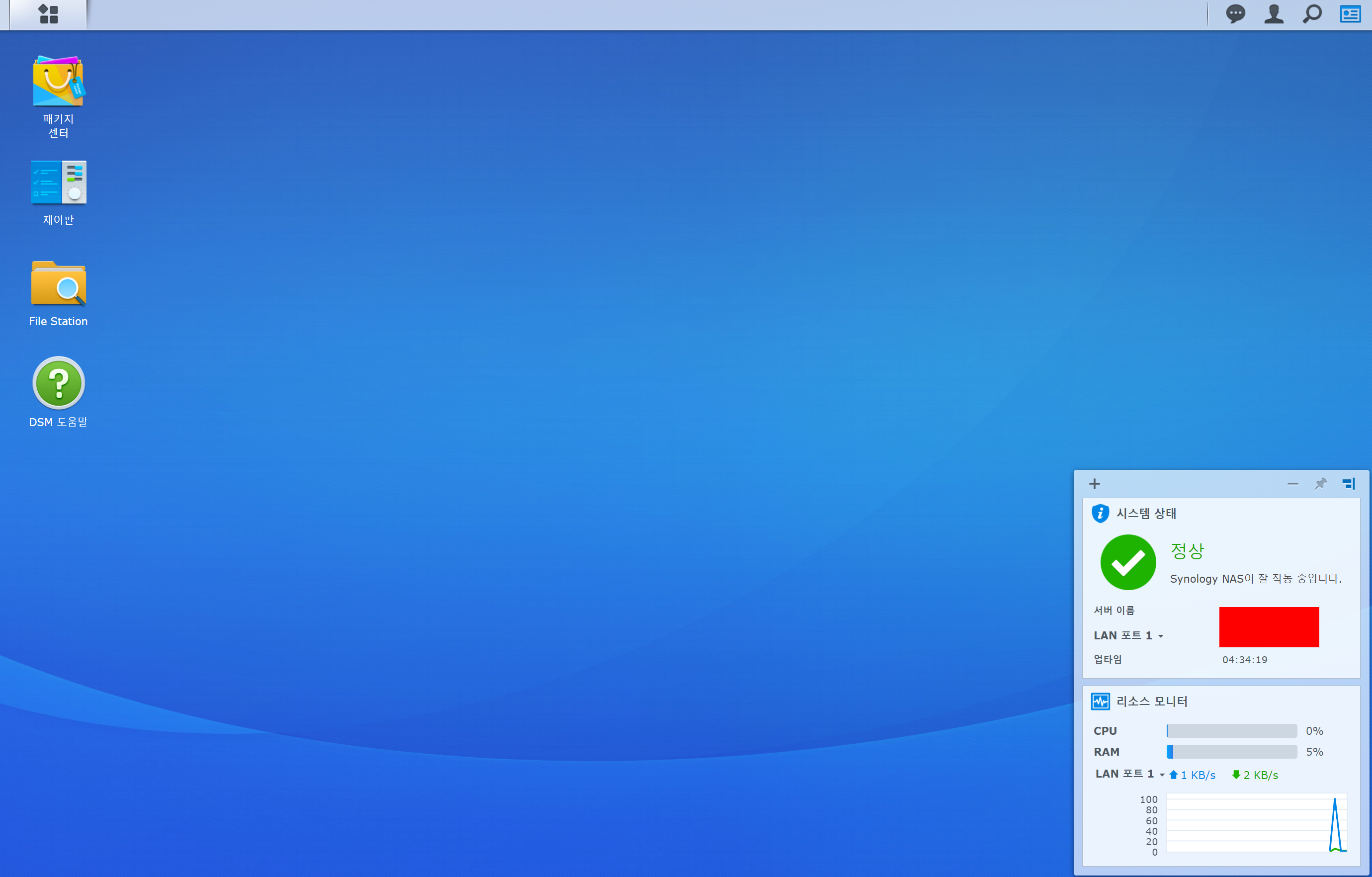The image size is (1372, 877).
Task: Open DSM 도움말 help icon
Action: [x=58, y=383]
